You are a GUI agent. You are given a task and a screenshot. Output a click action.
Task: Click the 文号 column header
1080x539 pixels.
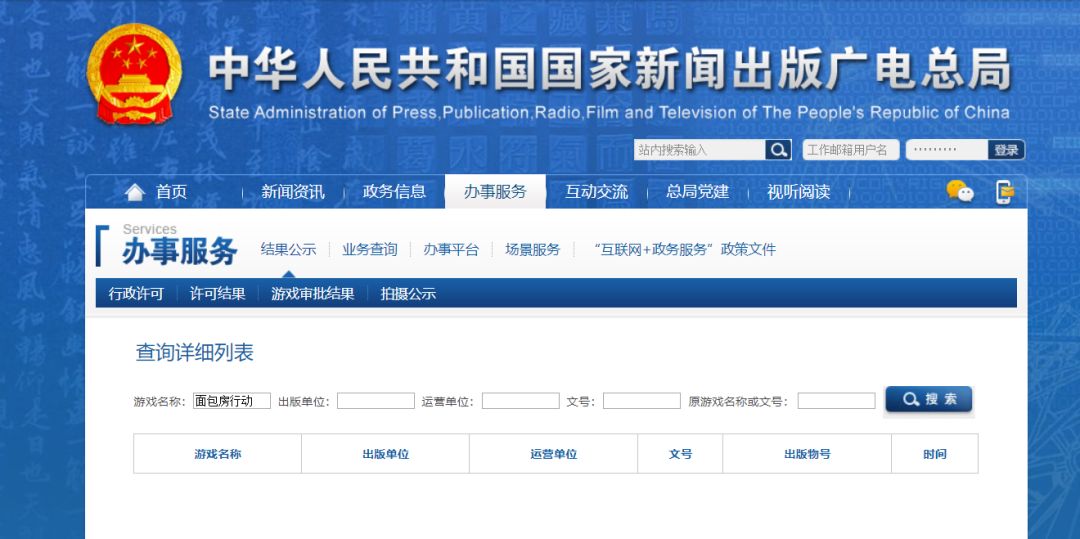click(x=681, y=454)
